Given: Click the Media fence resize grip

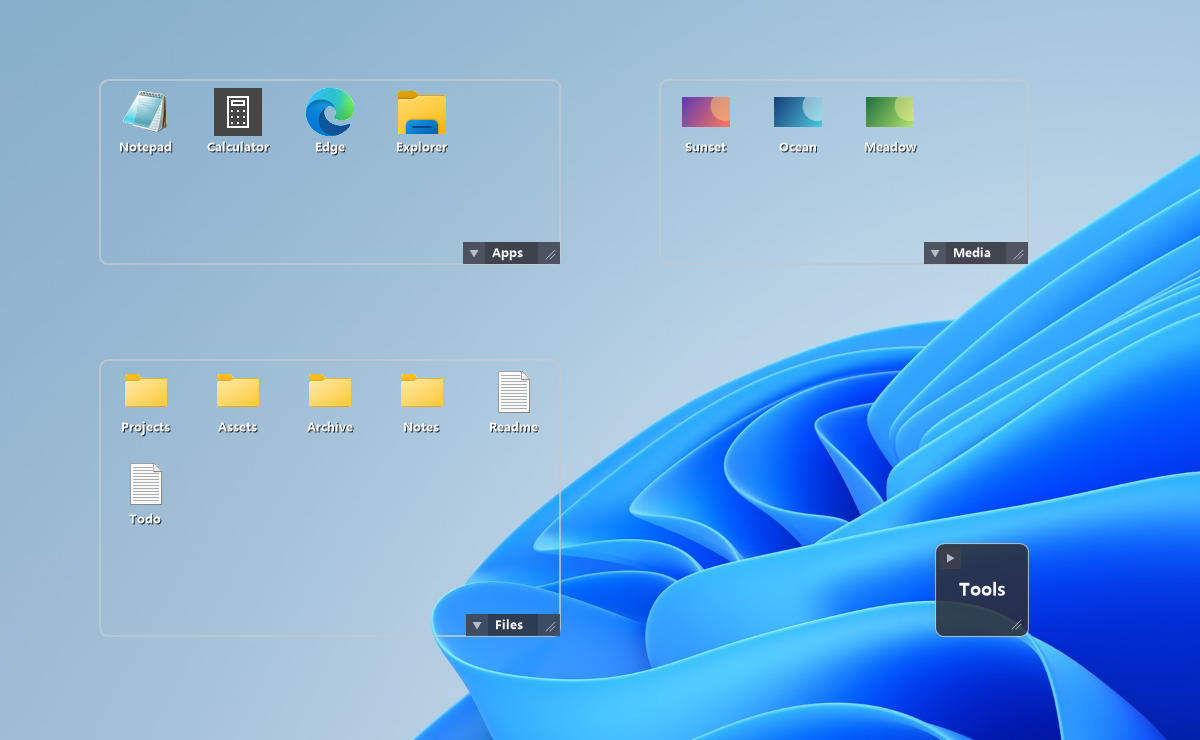Looking at the screenshot, I should click(x=1017, y=254).
